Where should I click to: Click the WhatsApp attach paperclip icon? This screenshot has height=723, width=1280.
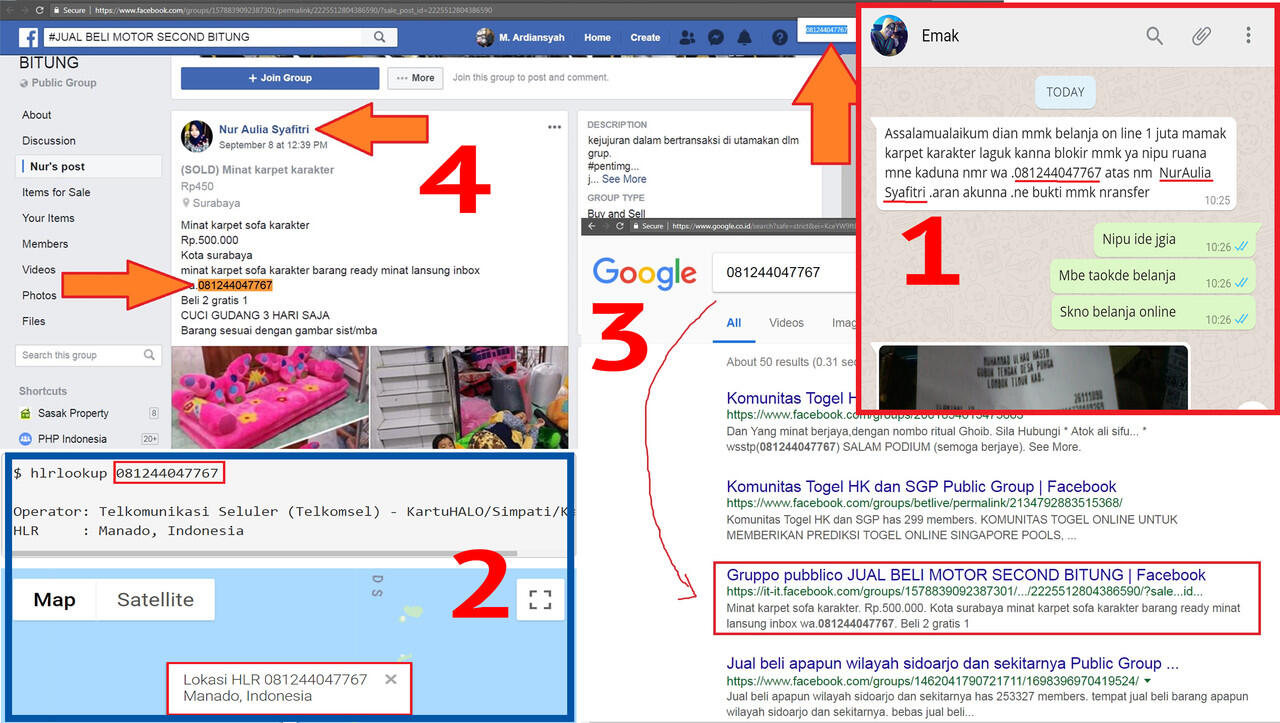click(x=1201, y=36)
